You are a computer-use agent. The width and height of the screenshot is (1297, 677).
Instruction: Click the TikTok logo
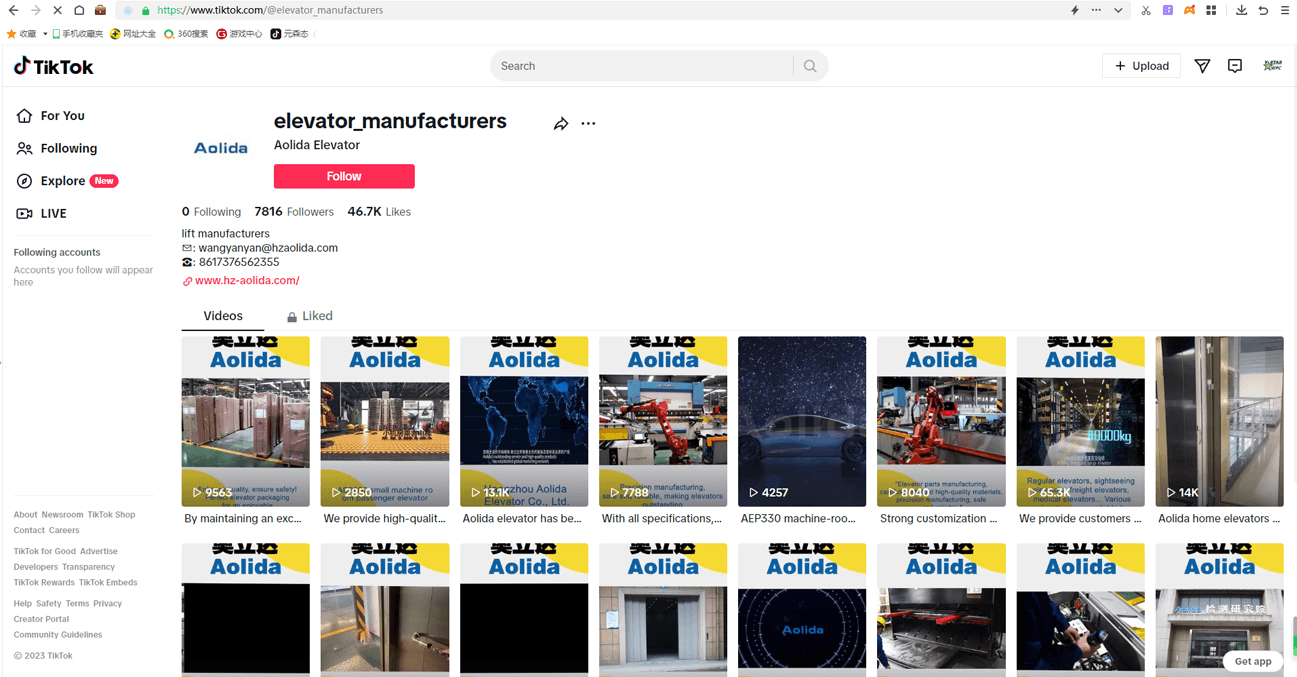tap(53, 66)
